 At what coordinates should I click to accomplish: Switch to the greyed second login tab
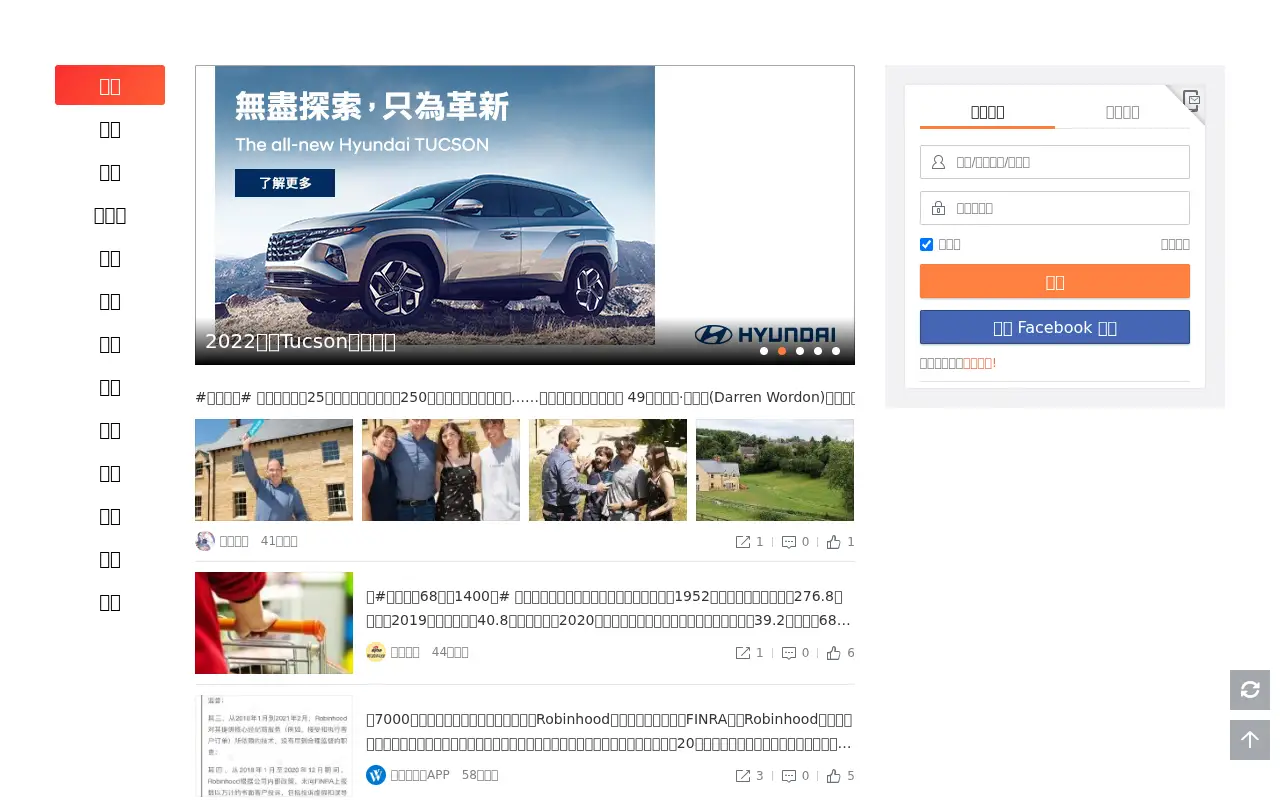(1122, 112)
